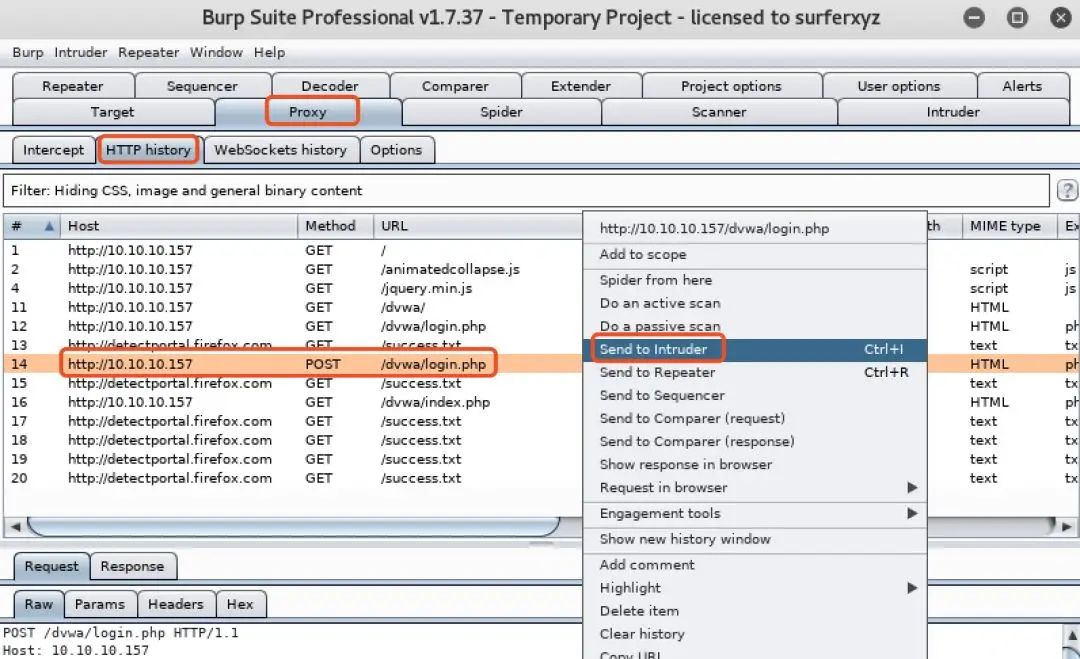This screenshot has height=659, width=1080.
Task: Open the Alerts tab
Action: (1022, 86)
